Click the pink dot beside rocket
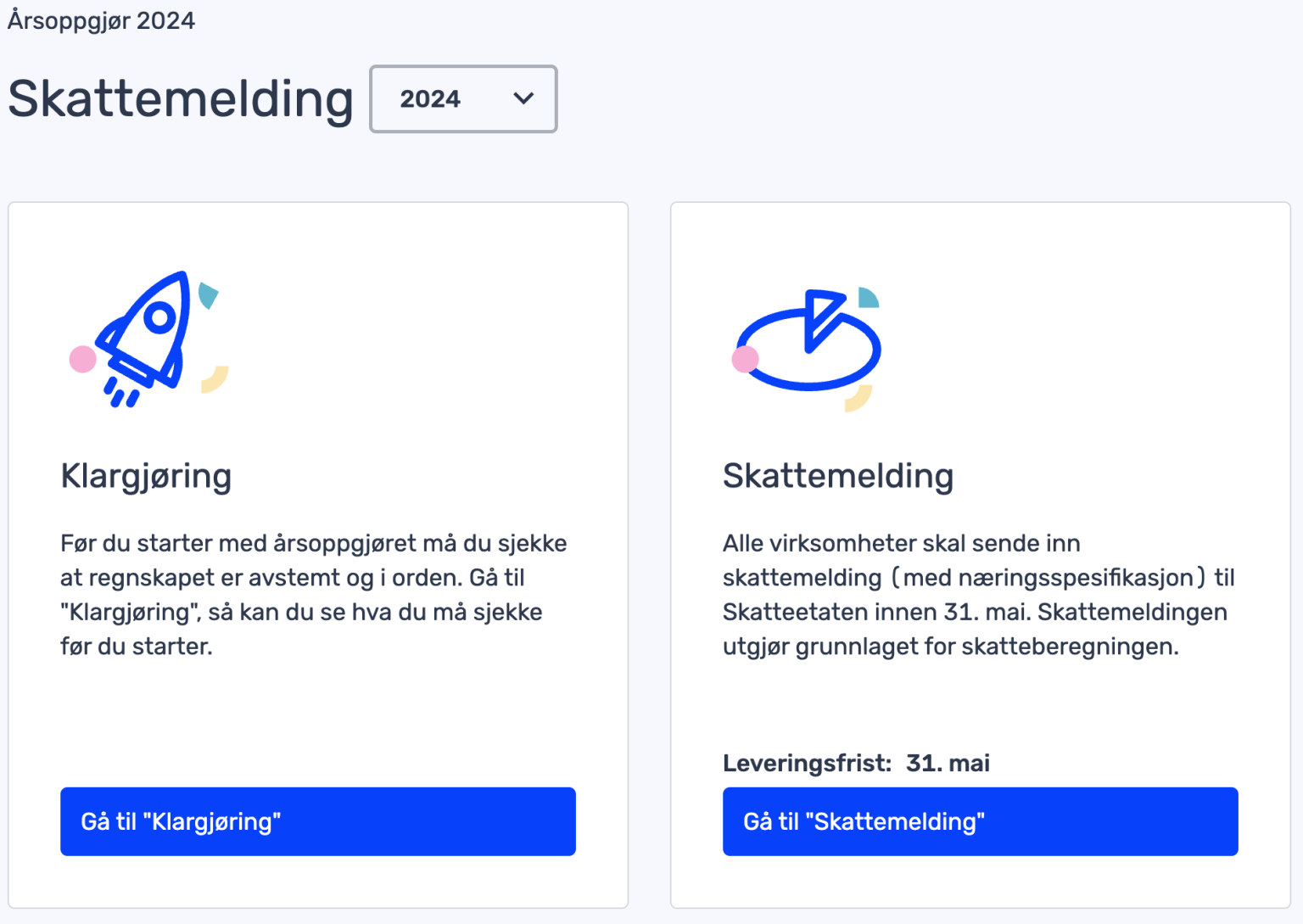Screen dimensions: 1303x924 click(82, 359)
